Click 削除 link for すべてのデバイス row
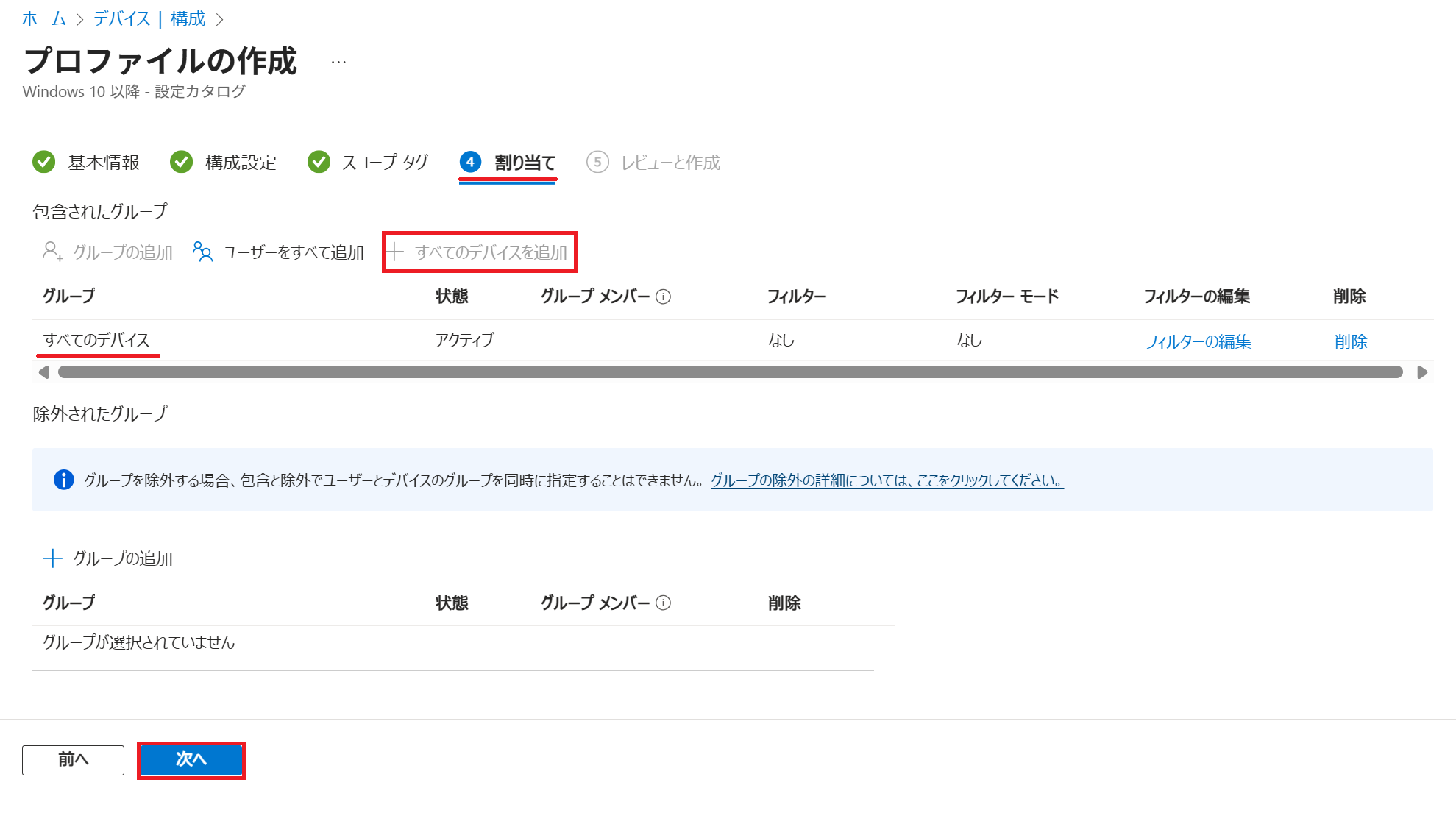 [x=1350, y=341]
